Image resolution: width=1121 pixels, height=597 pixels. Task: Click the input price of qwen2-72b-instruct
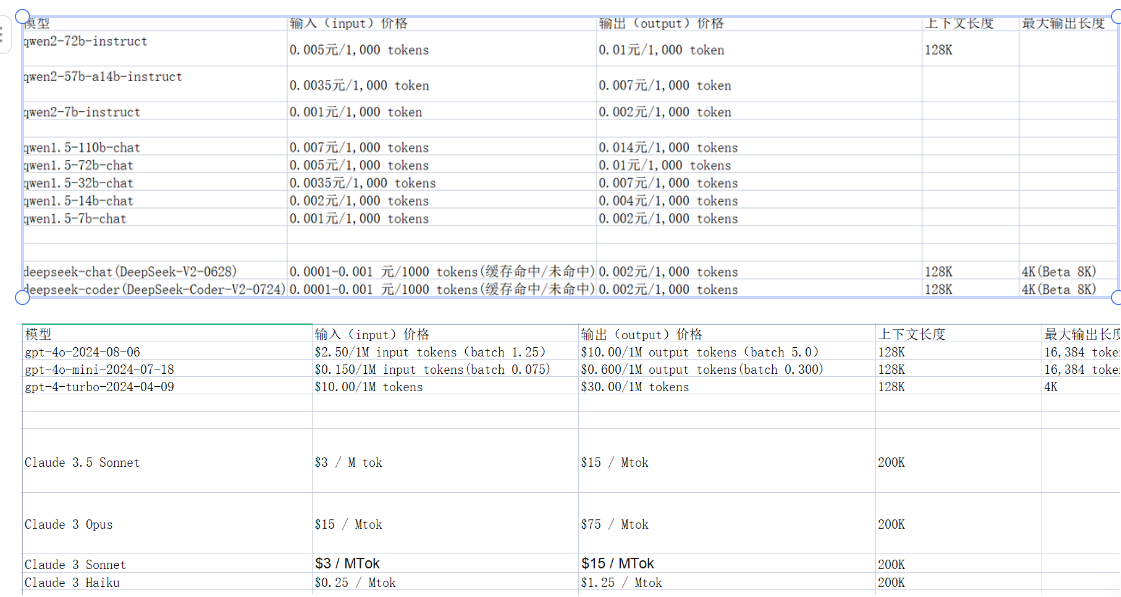pyautogui.click(x=360, y=50)
